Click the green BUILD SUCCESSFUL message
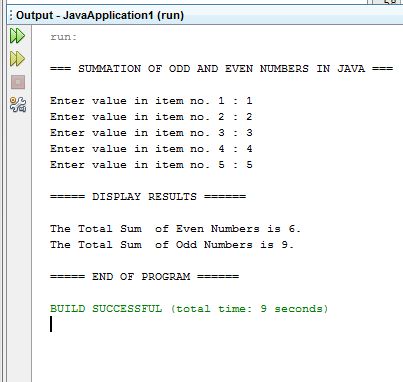The height and width of the screenshot is (382, 403). point(189,309)
